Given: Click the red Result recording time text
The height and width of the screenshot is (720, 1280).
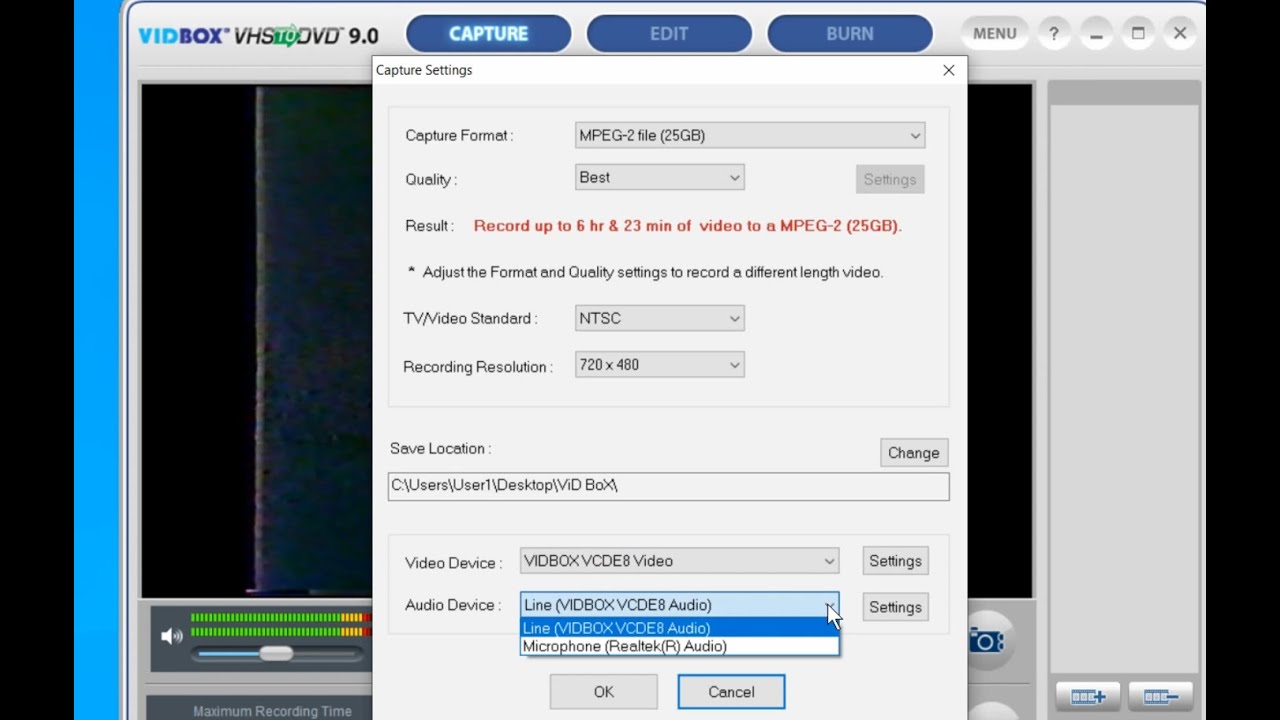Looking at the screenshot, I should tap(688, 226).
